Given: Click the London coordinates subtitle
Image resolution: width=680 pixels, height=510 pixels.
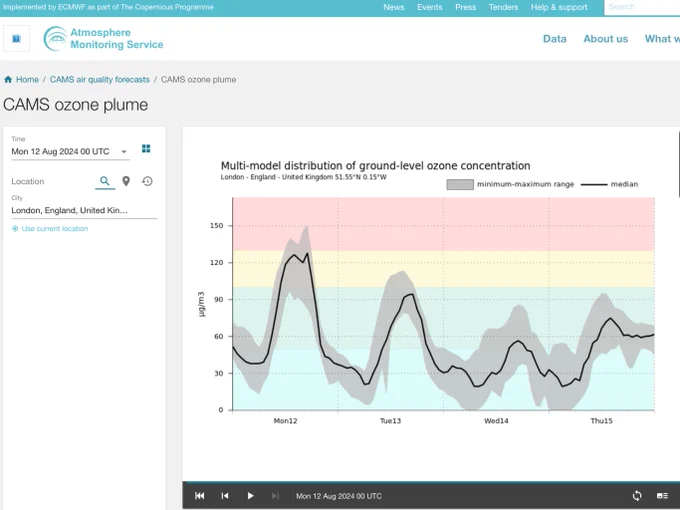Looking at the screenshot, I should click(304, 177).
